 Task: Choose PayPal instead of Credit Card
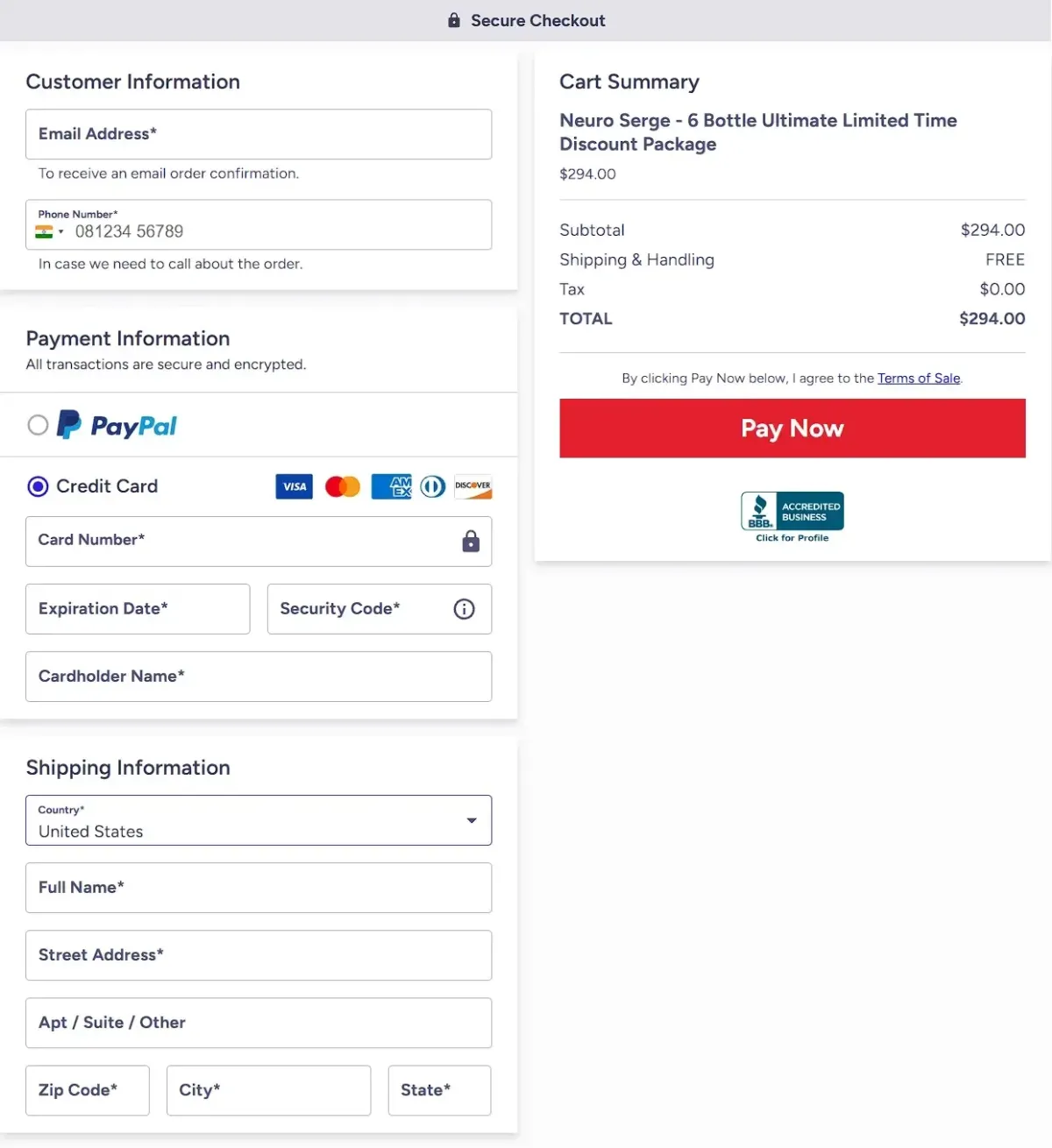click(38, 425)
